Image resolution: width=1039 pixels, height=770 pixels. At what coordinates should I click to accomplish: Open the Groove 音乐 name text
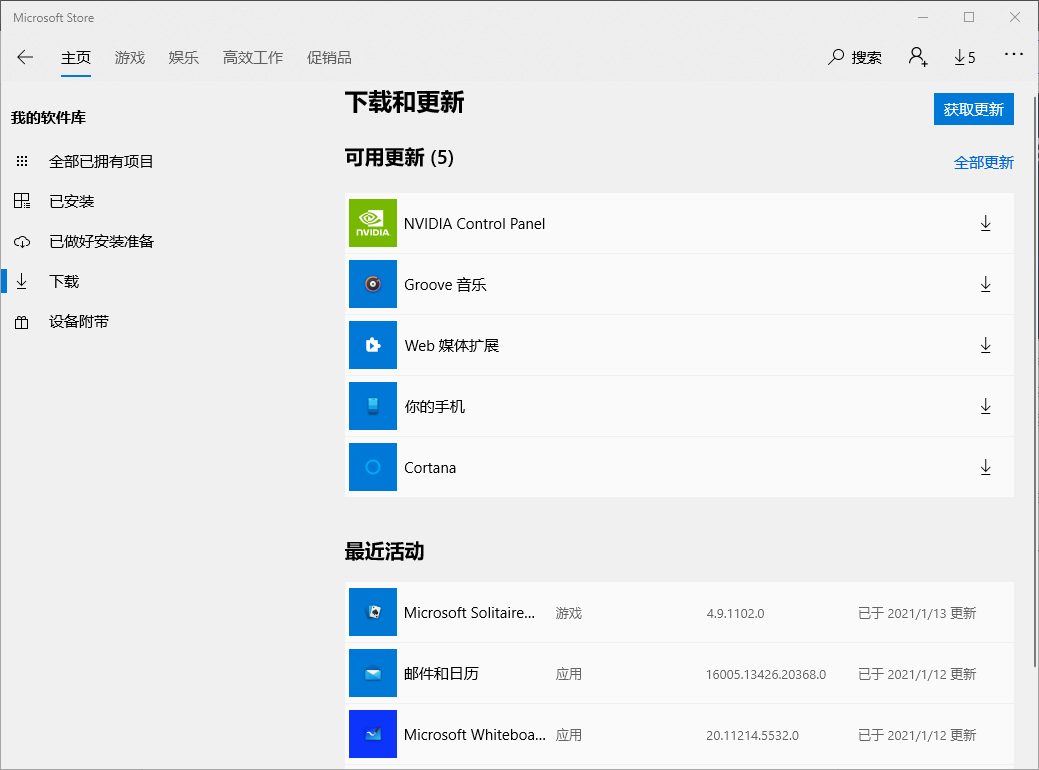click(x=445, y=285)
